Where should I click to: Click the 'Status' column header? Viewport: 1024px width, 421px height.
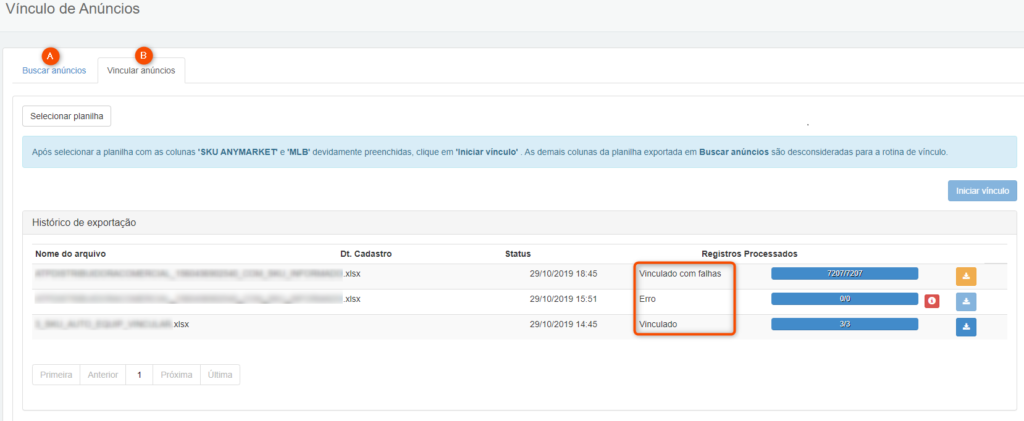tap(518, 253)
